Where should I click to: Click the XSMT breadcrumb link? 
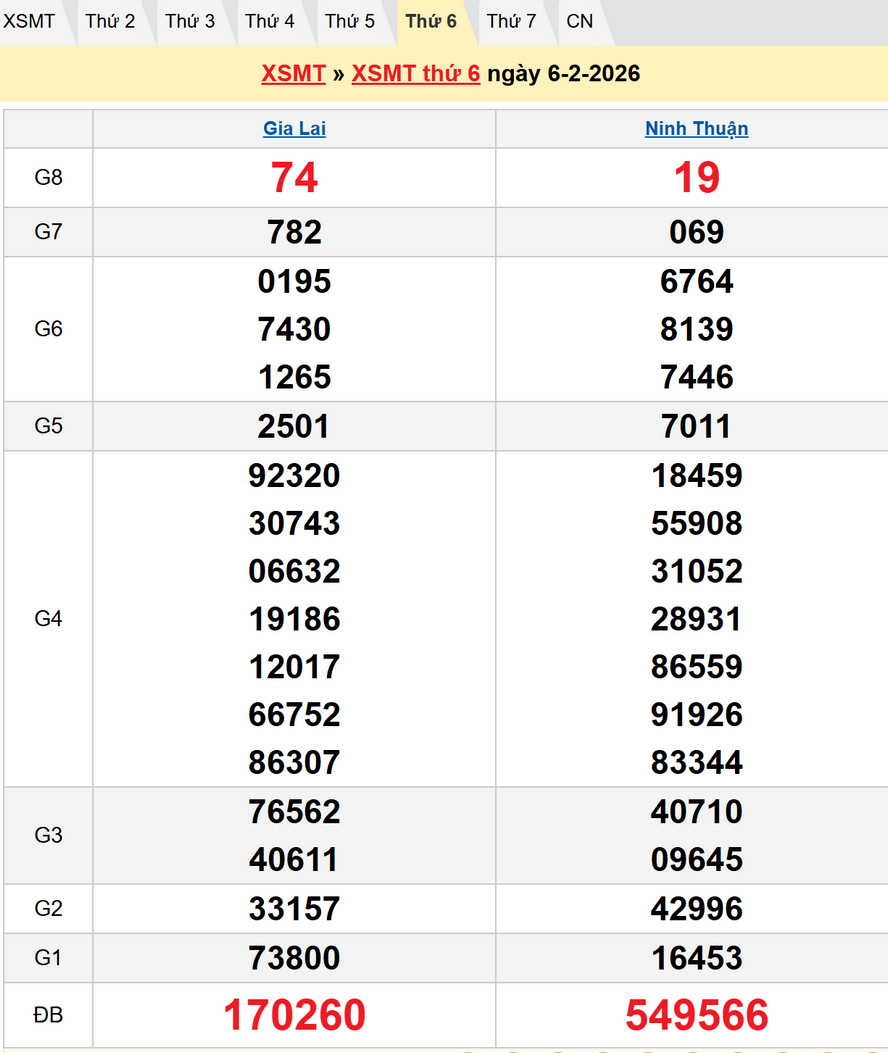(x=293, y=73)
